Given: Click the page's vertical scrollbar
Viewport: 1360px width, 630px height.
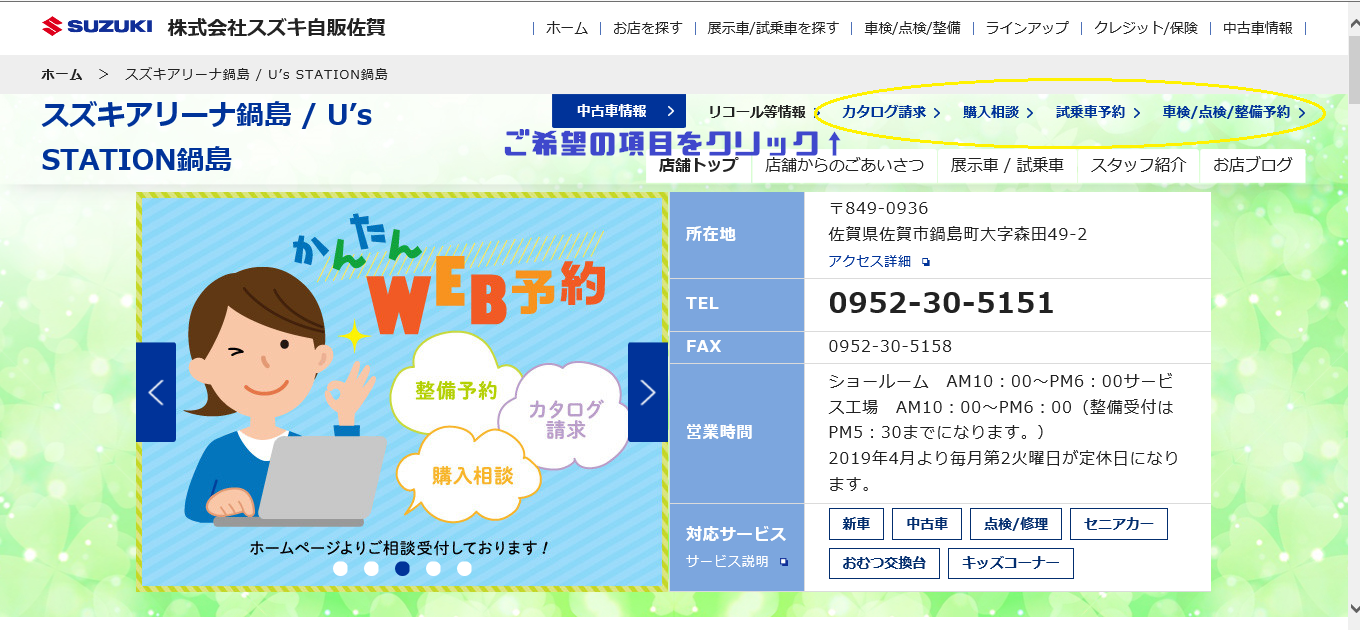Looking at the screenshot, I should [1352, 315].
